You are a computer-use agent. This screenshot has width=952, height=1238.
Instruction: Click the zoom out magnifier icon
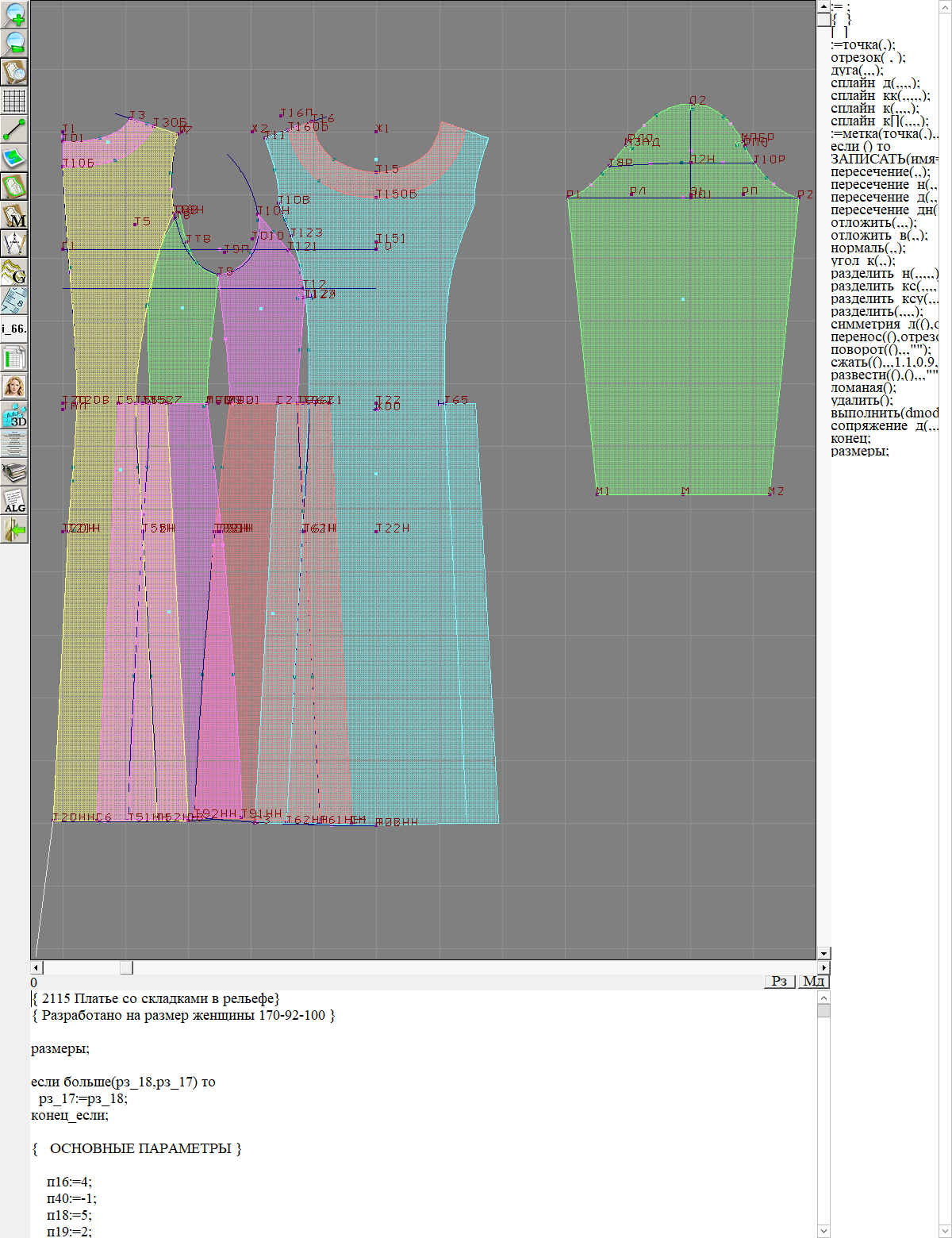point(14,43)
